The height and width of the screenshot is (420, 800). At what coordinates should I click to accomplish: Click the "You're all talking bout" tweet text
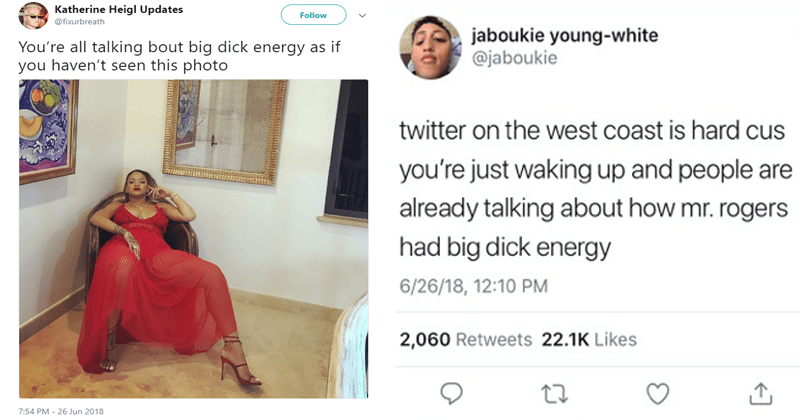(x=179, y=56)
